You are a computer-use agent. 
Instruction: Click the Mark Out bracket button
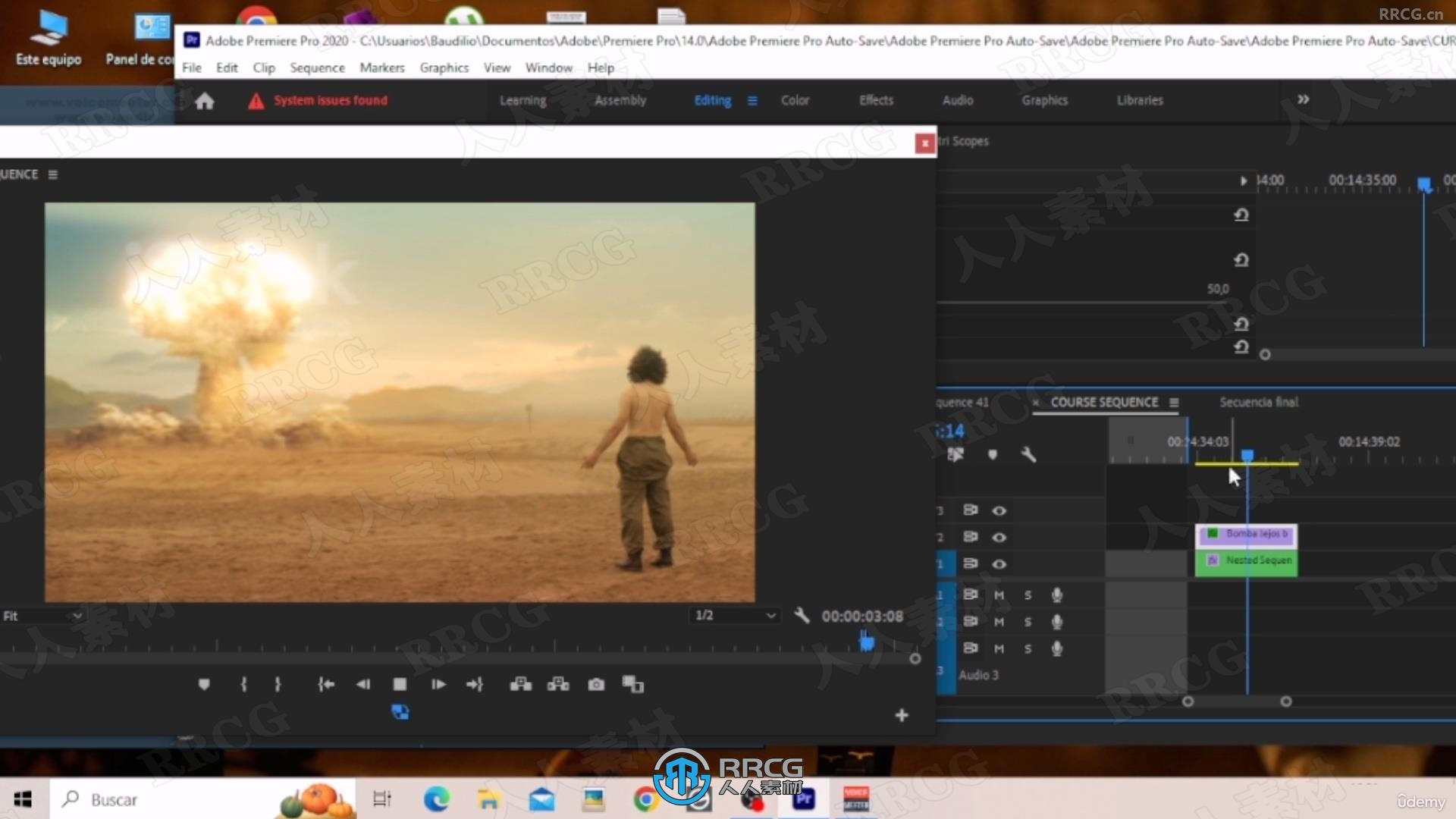click(x=278, y=685)
